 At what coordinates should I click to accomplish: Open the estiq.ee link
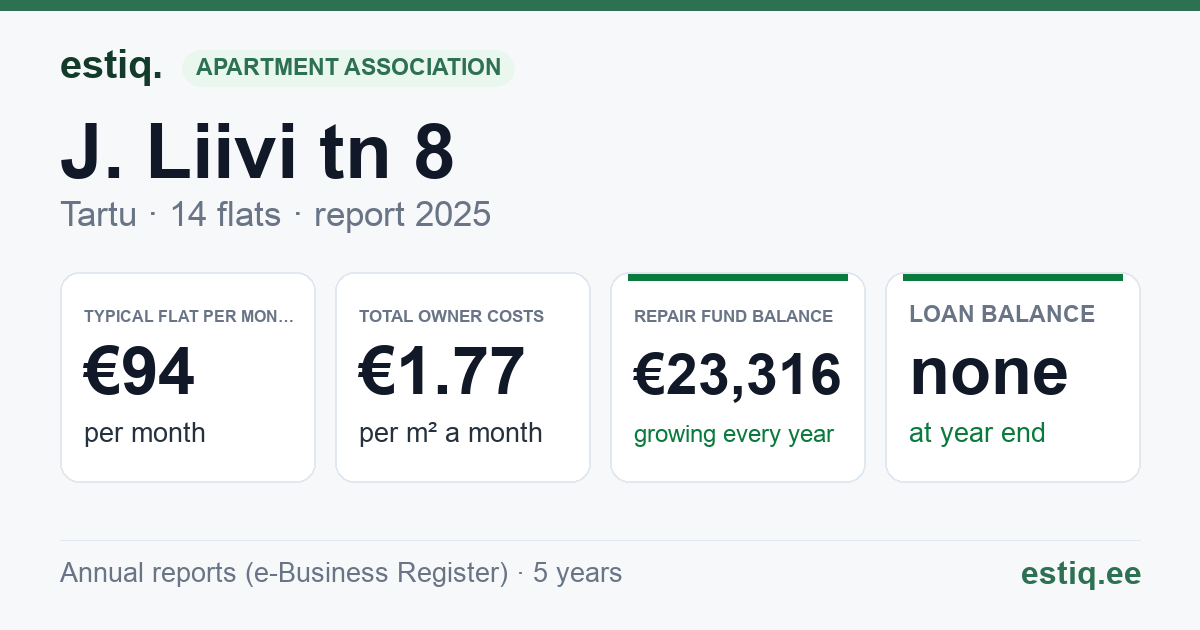[1081, 573]
